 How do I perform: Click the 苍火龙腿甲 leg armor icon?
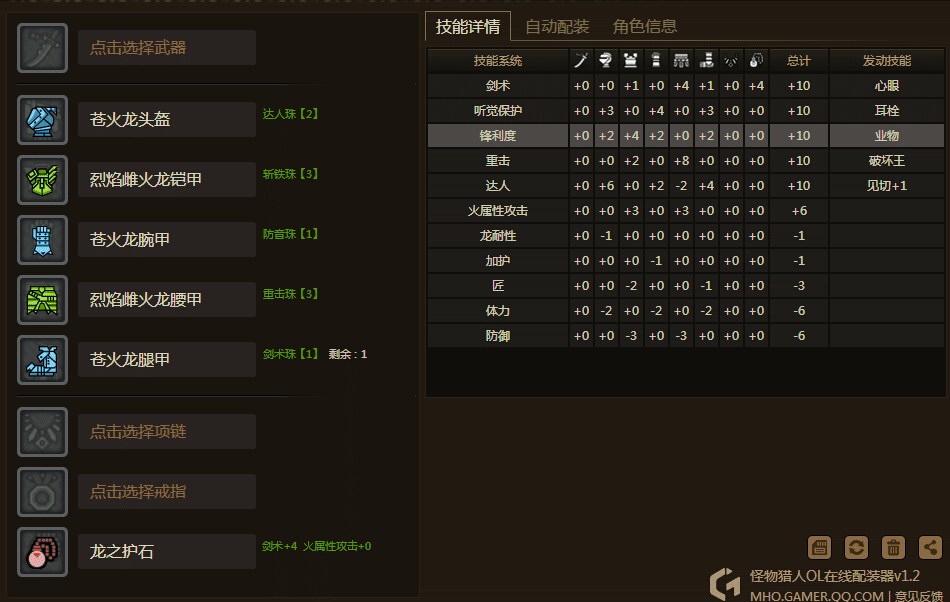click(42, 360)
